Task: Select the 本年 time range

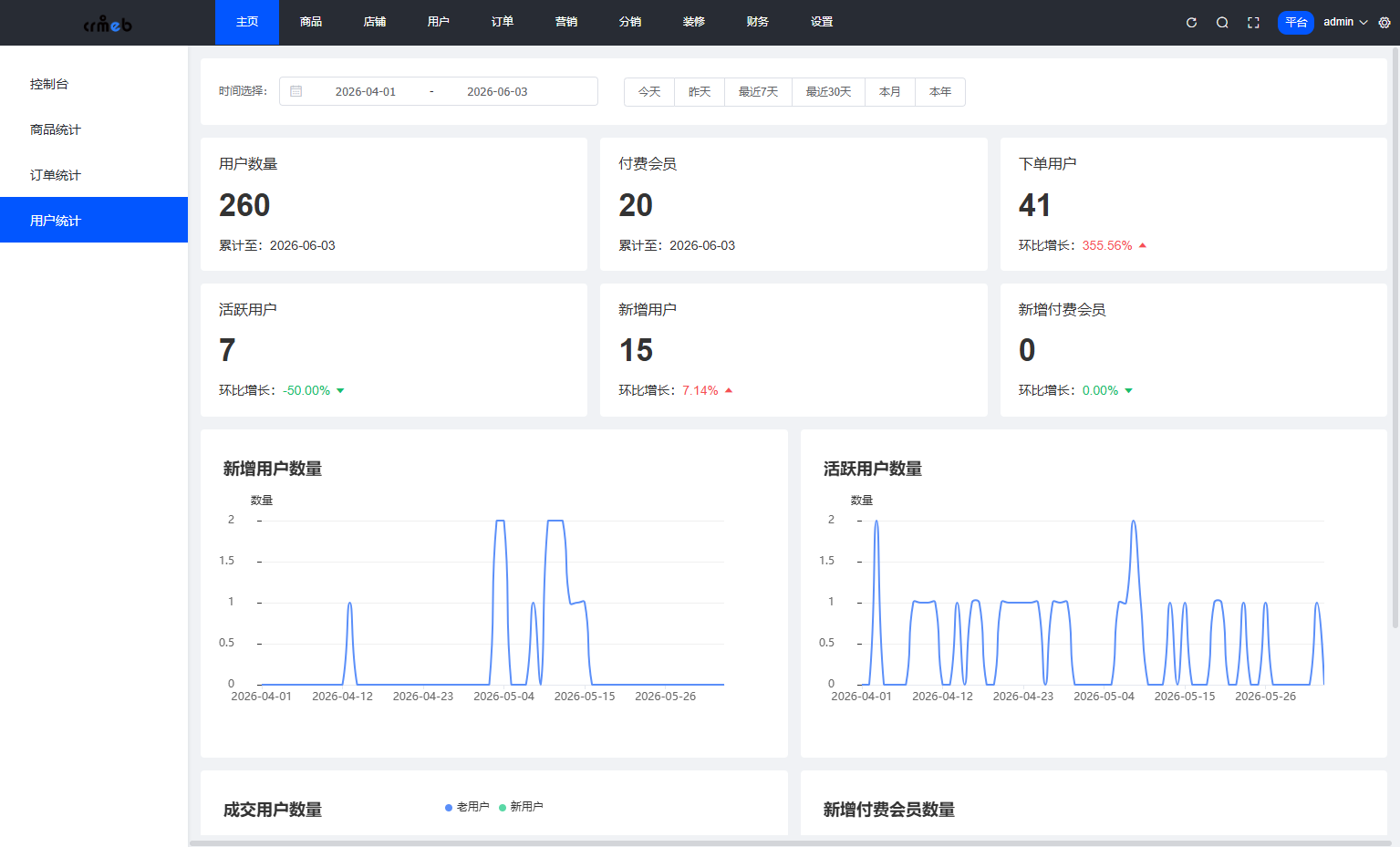Action: click(x=940, y=92)
